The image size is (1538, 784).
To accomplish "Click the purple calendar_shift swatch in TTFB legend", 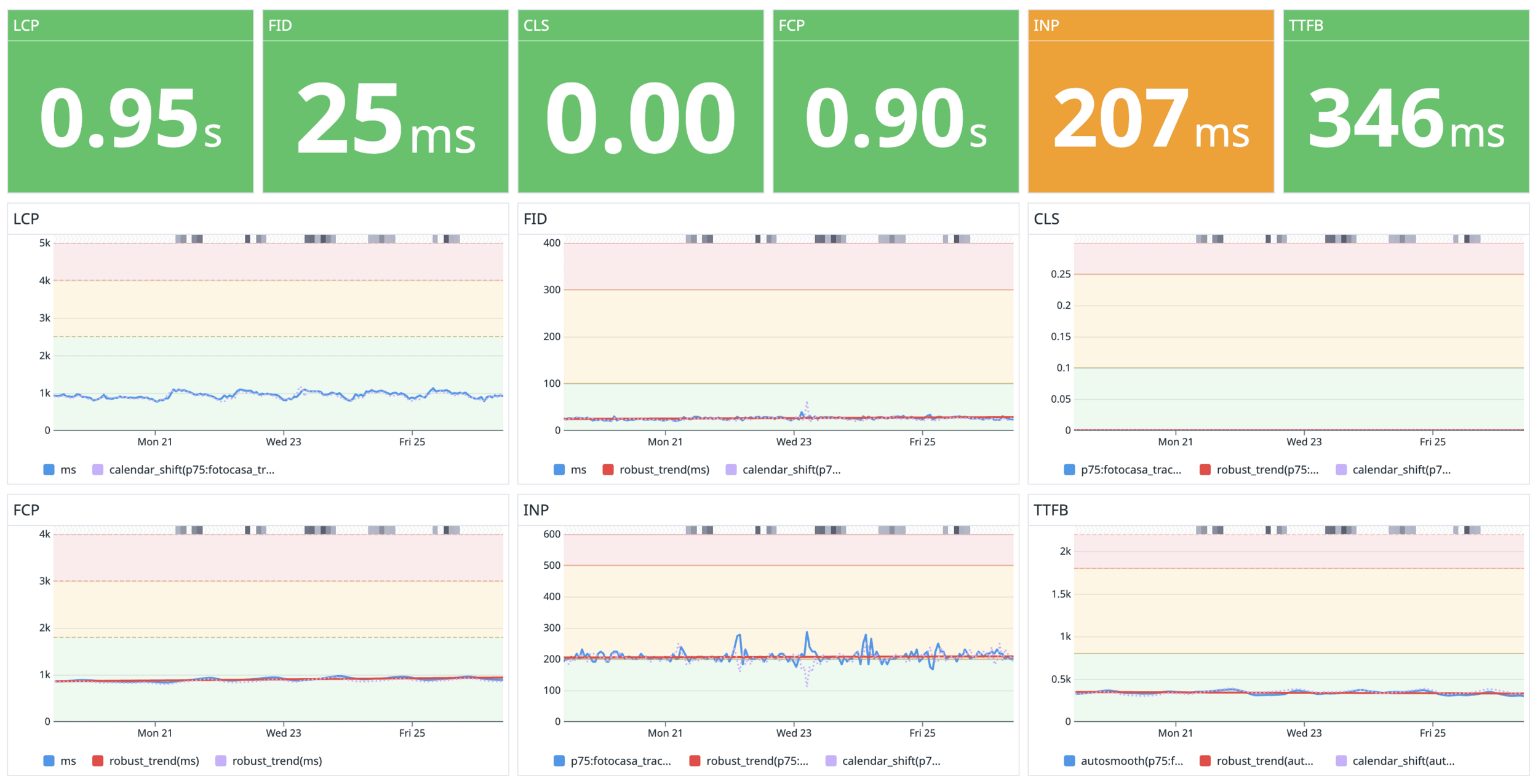I will [1341, 761].
